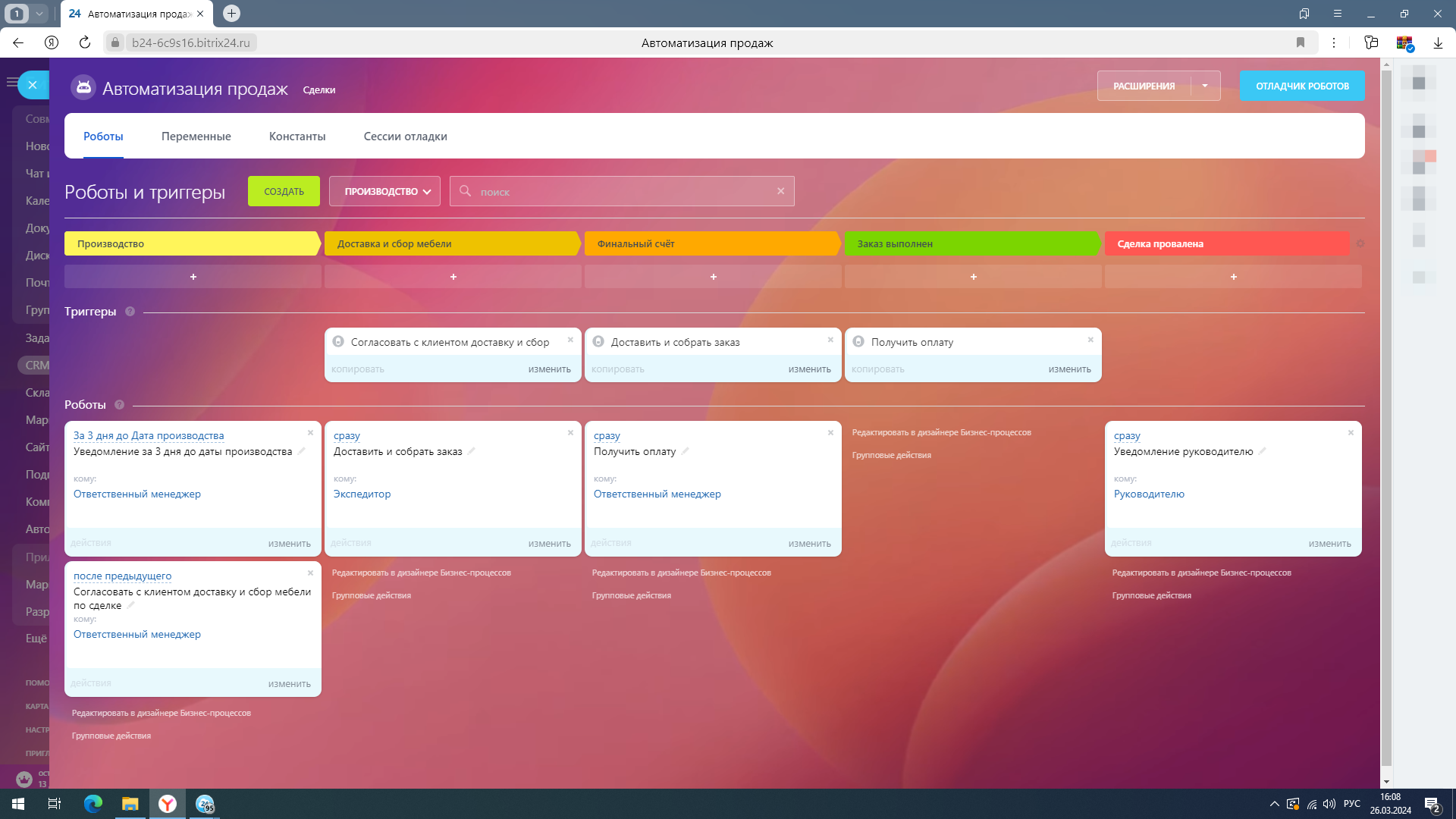Click the Robots section help icon

tap(119, 405)
